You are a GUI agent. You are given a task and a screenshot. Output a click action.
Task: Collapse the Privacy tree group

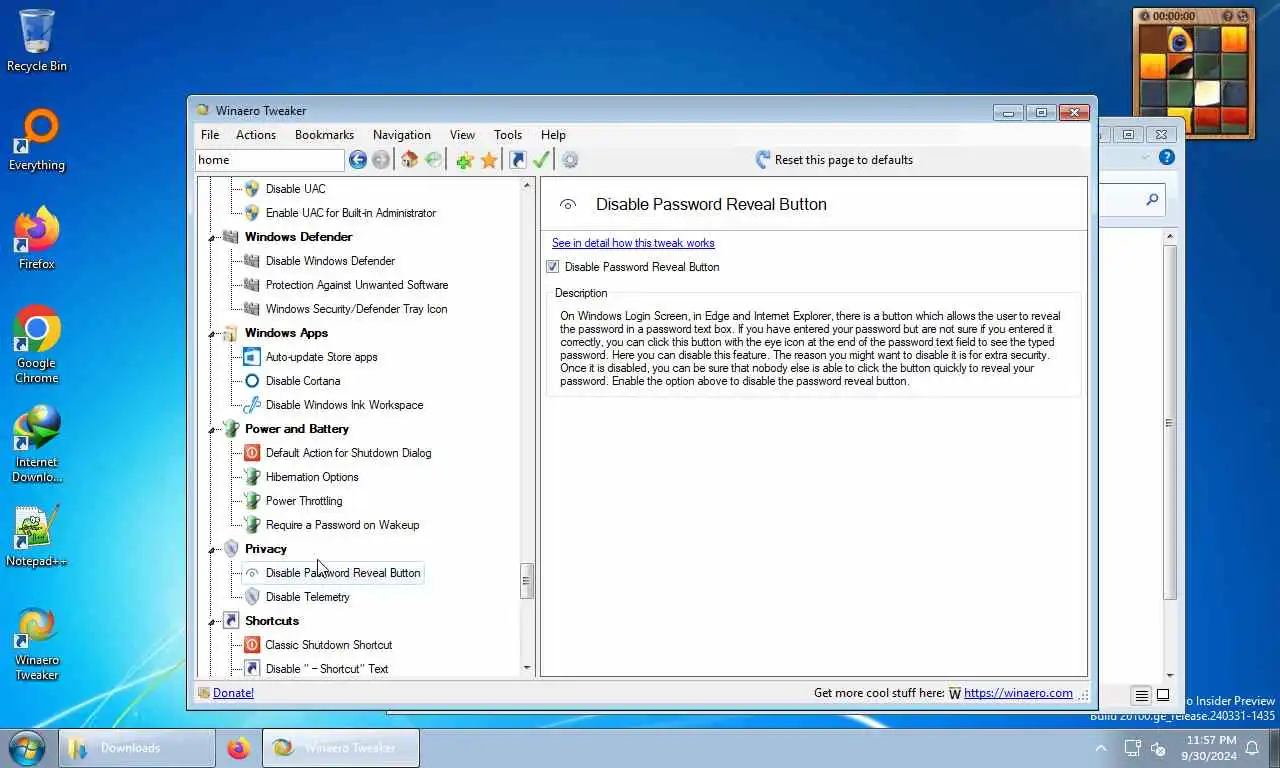click(x=212, y=550)
